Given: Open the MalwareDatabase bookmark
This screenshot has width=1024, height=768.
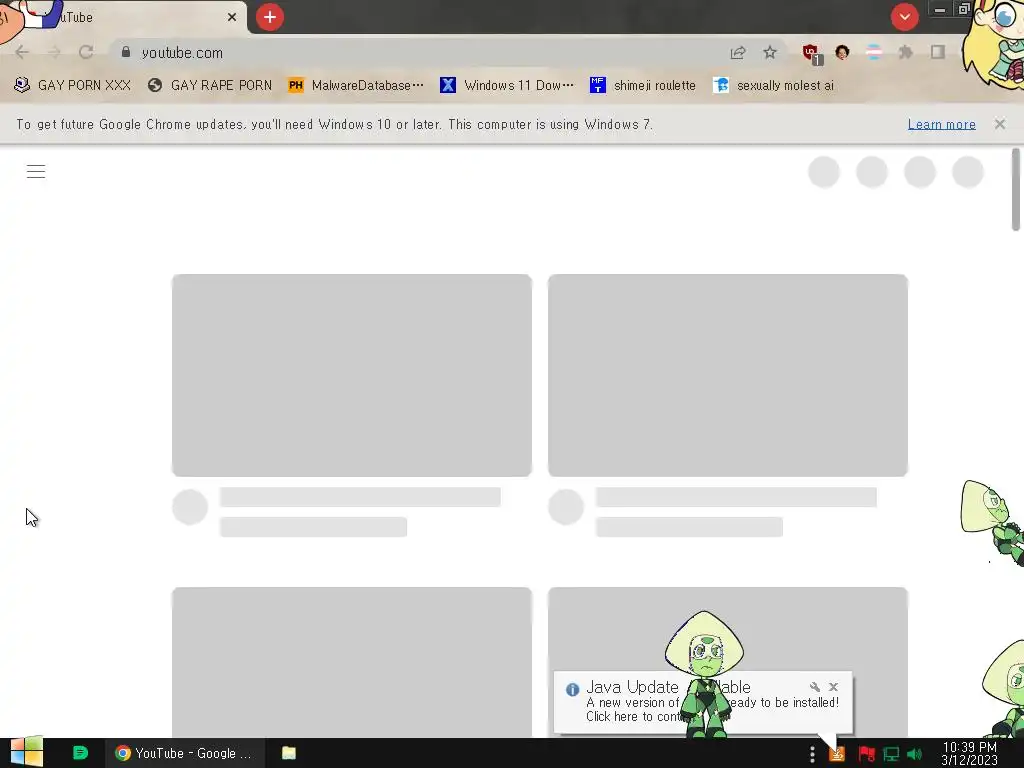Looking at the screenshot, I should [356, 86].
